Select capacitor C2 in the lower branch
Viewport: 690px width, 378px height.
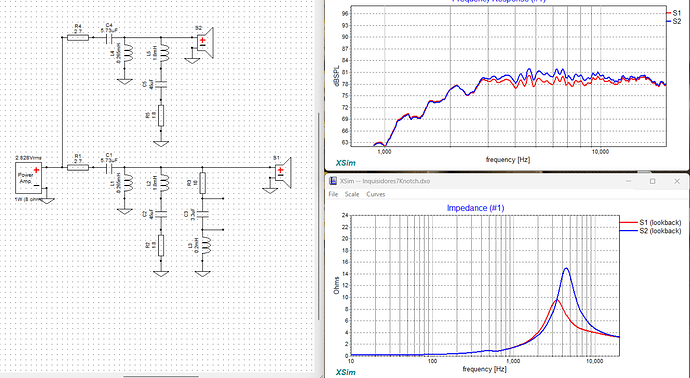pos(161,214)
